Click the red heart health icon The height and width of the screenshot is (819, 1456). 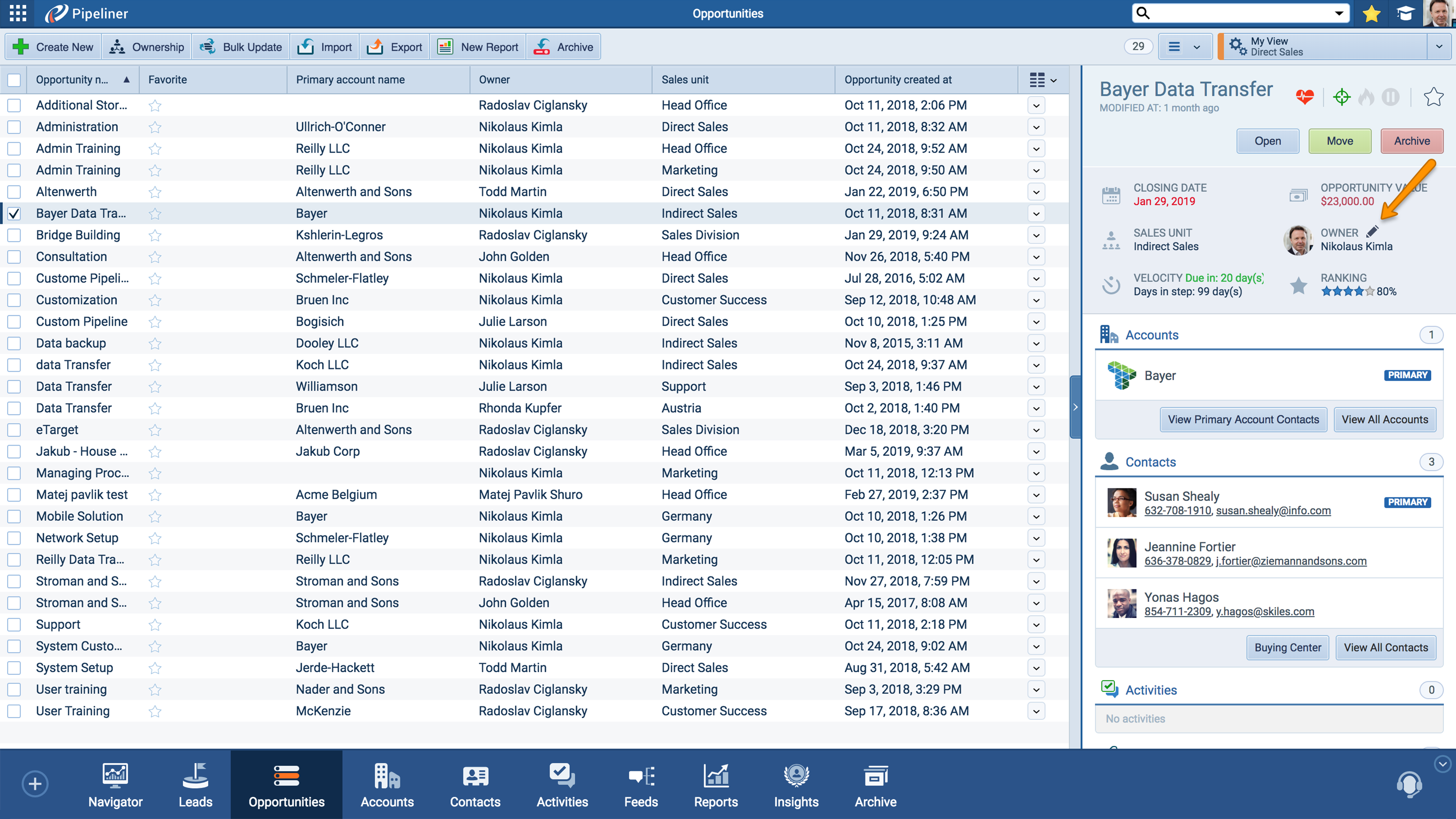point(1305,97)
